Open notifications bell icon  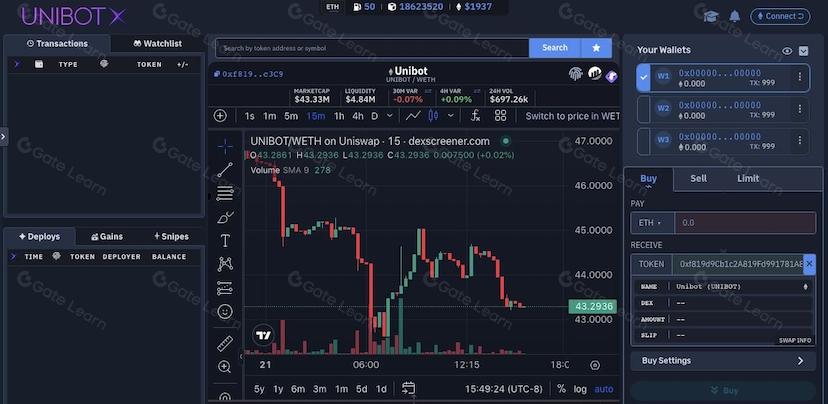pyautogui.click(x=735, y=16)
